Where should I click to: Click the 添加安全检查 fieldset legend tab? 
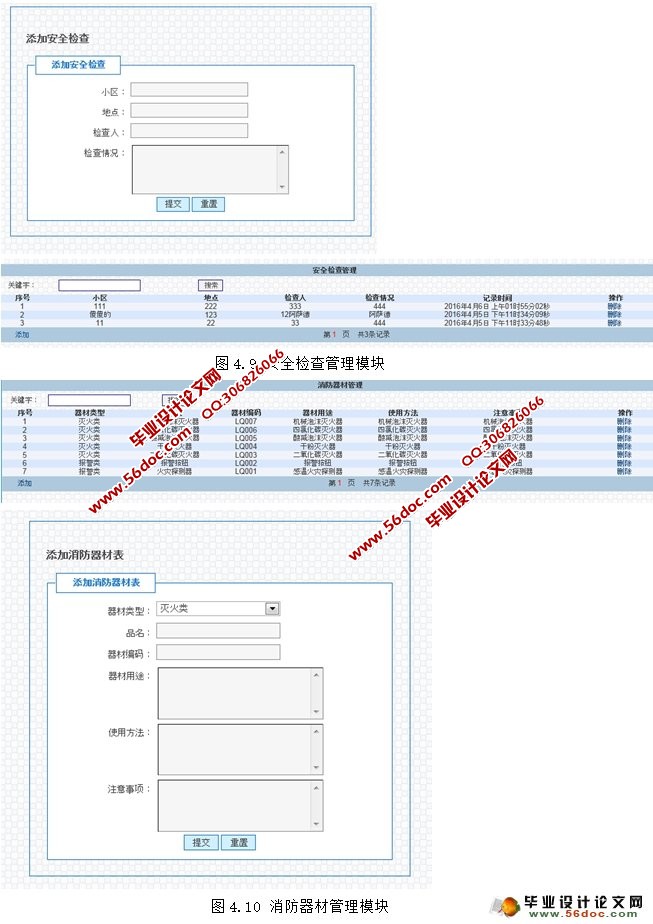tap(78, 65)
